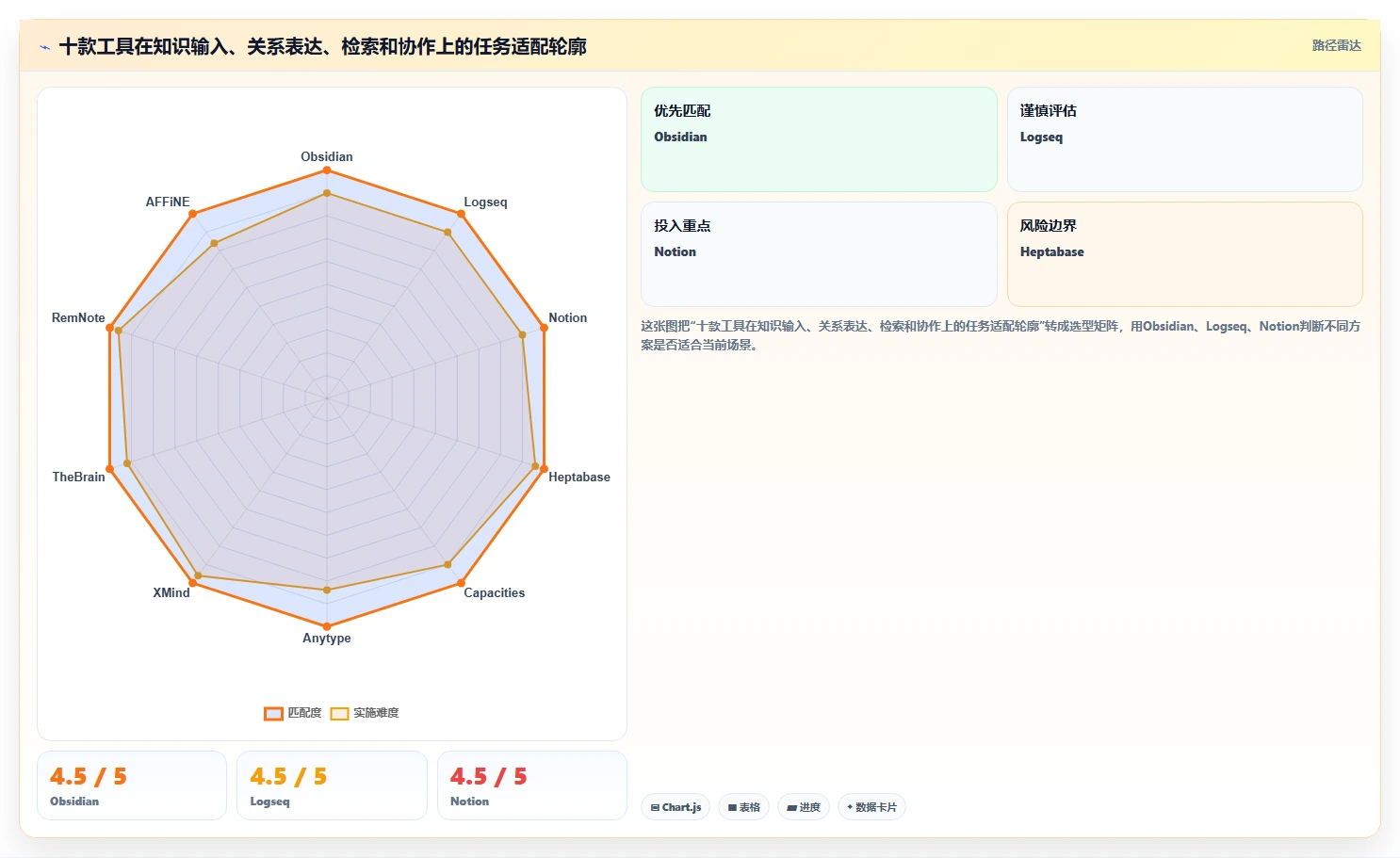1400x858 pixels.
Task: Click the chart title heading text
Action: (323, 46)
